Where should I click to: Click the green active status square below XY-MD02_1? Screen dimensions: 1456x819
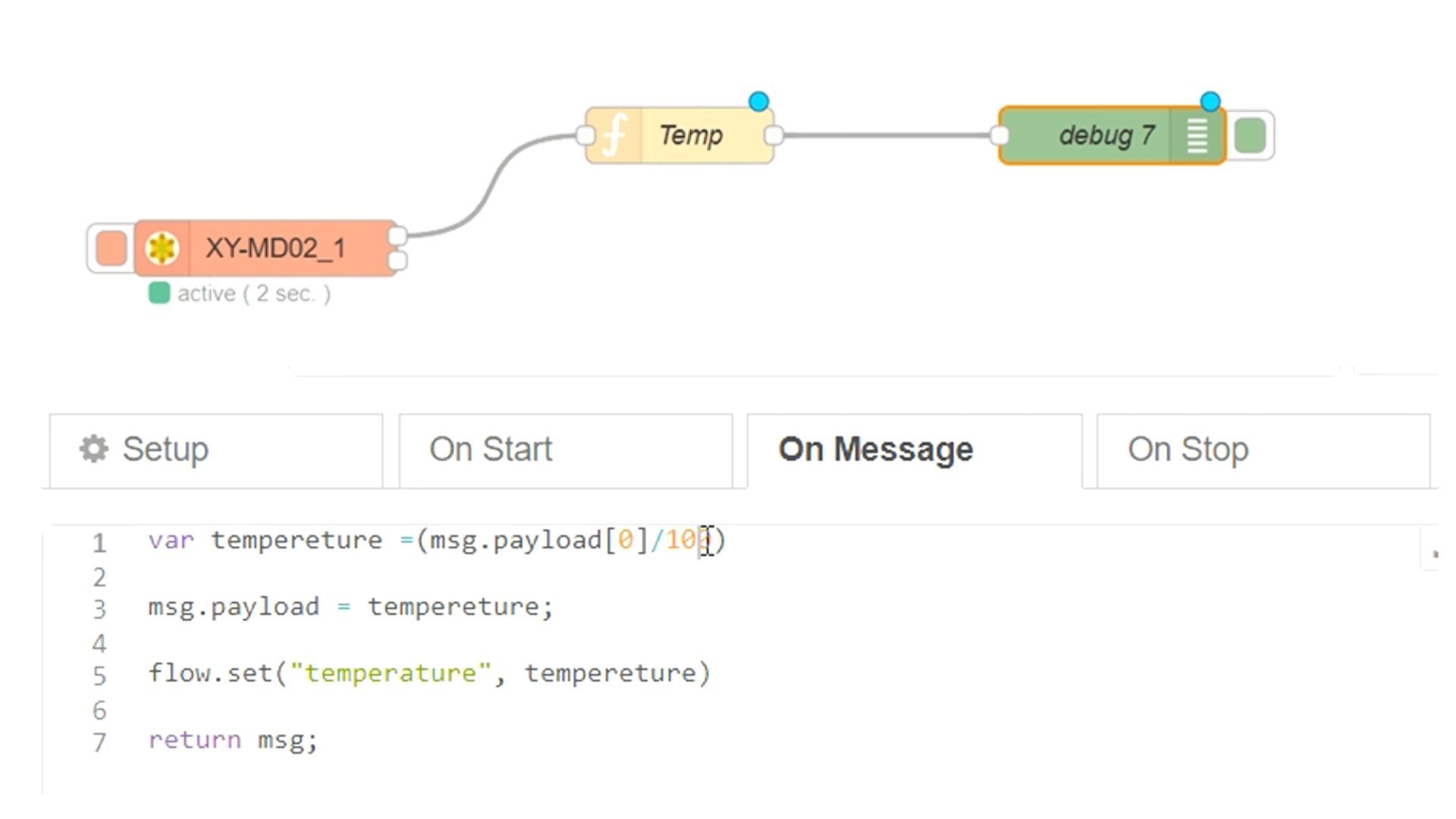[x=158, y=293]
